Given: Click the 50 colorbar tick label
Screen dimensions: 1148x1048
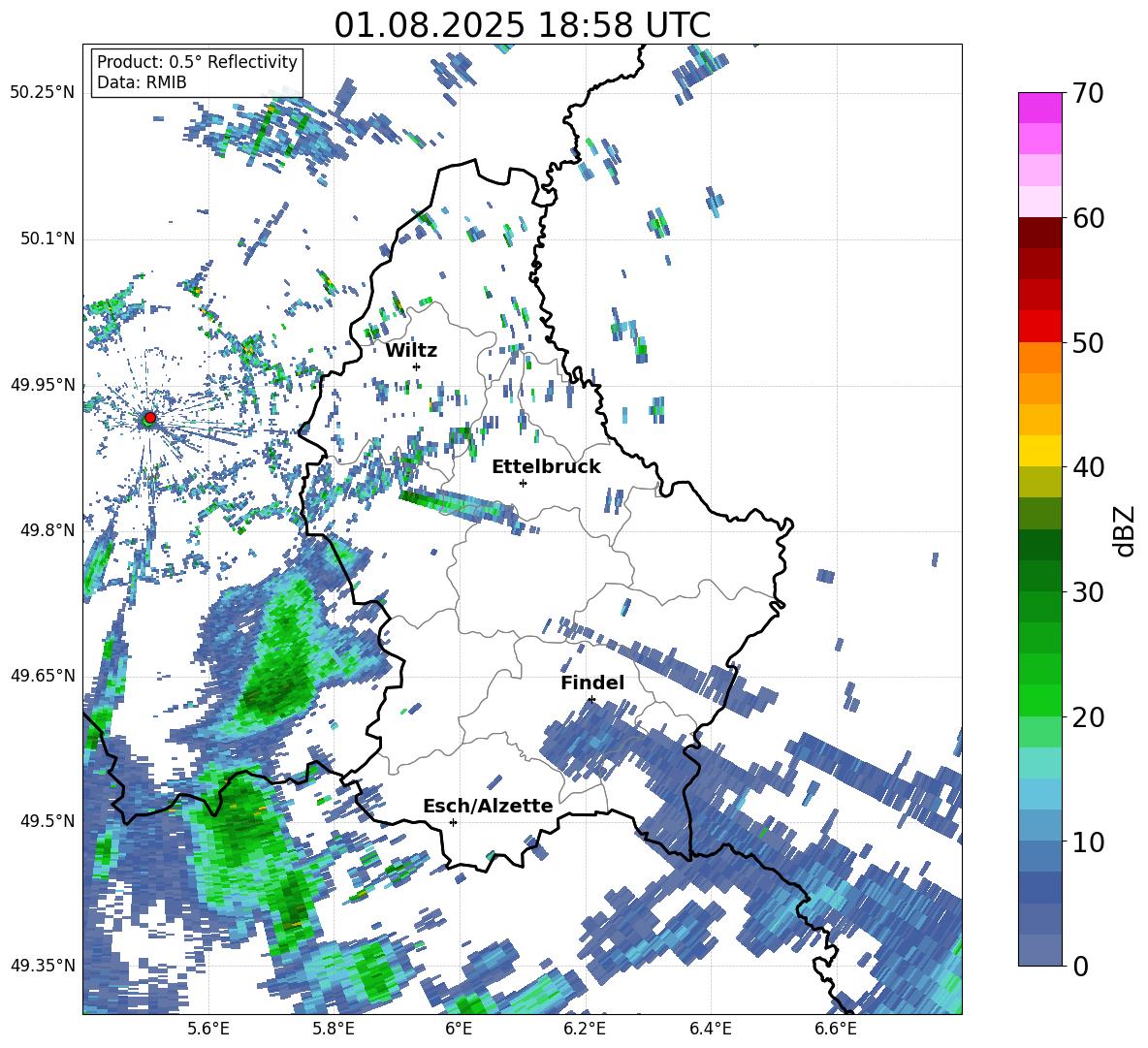Looking at the screenshot, I should pyautogui.click(x=1088, y=342).
